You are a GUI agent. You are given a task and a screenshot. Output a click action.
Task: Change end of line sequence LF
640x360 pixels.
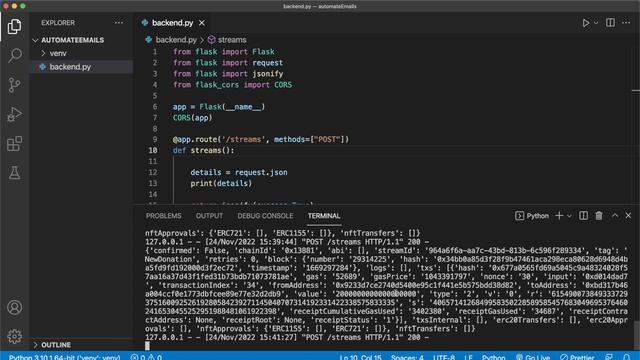pos(468,357)
